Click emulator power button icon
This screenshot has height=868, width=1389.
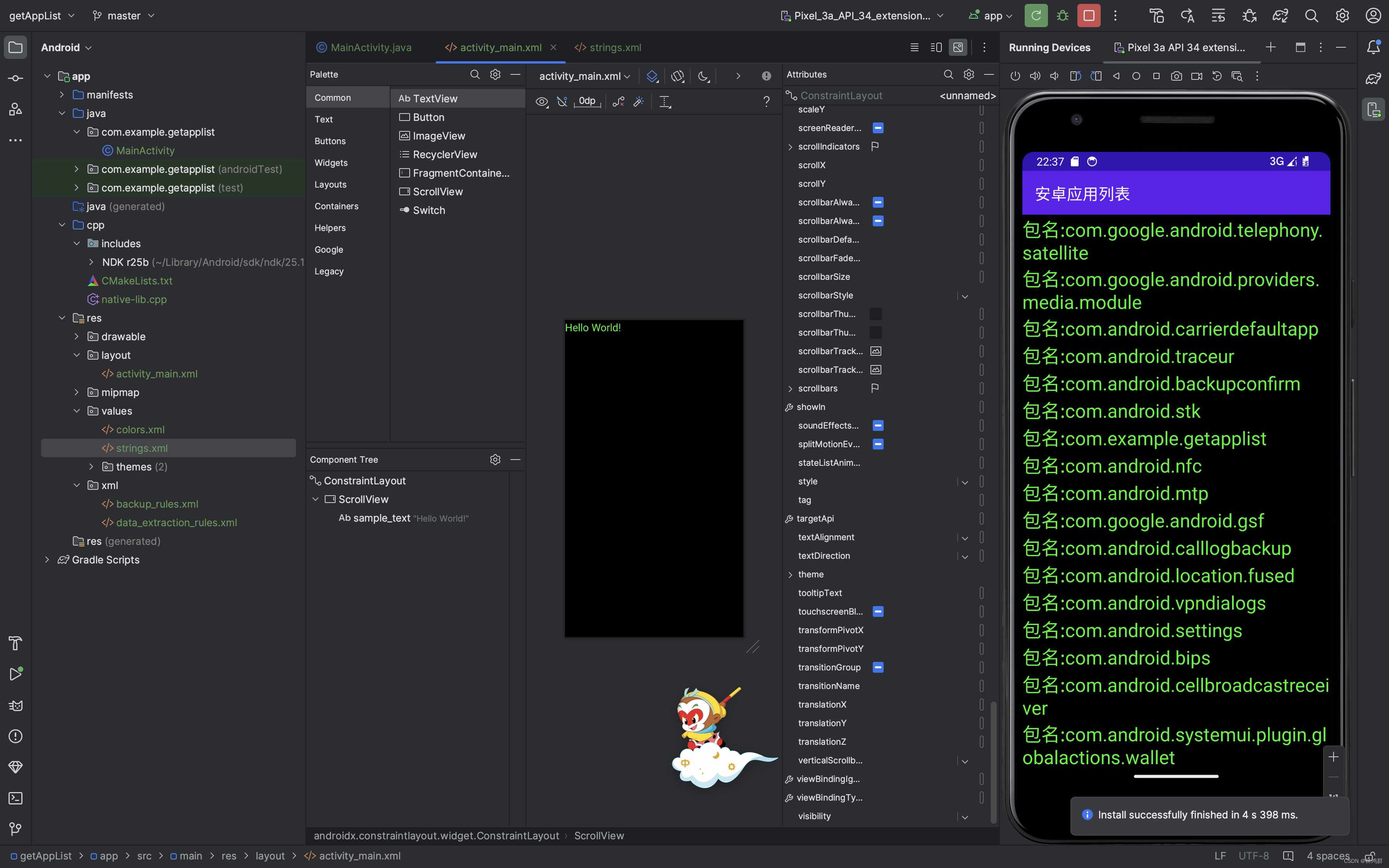click(1015, 76)
